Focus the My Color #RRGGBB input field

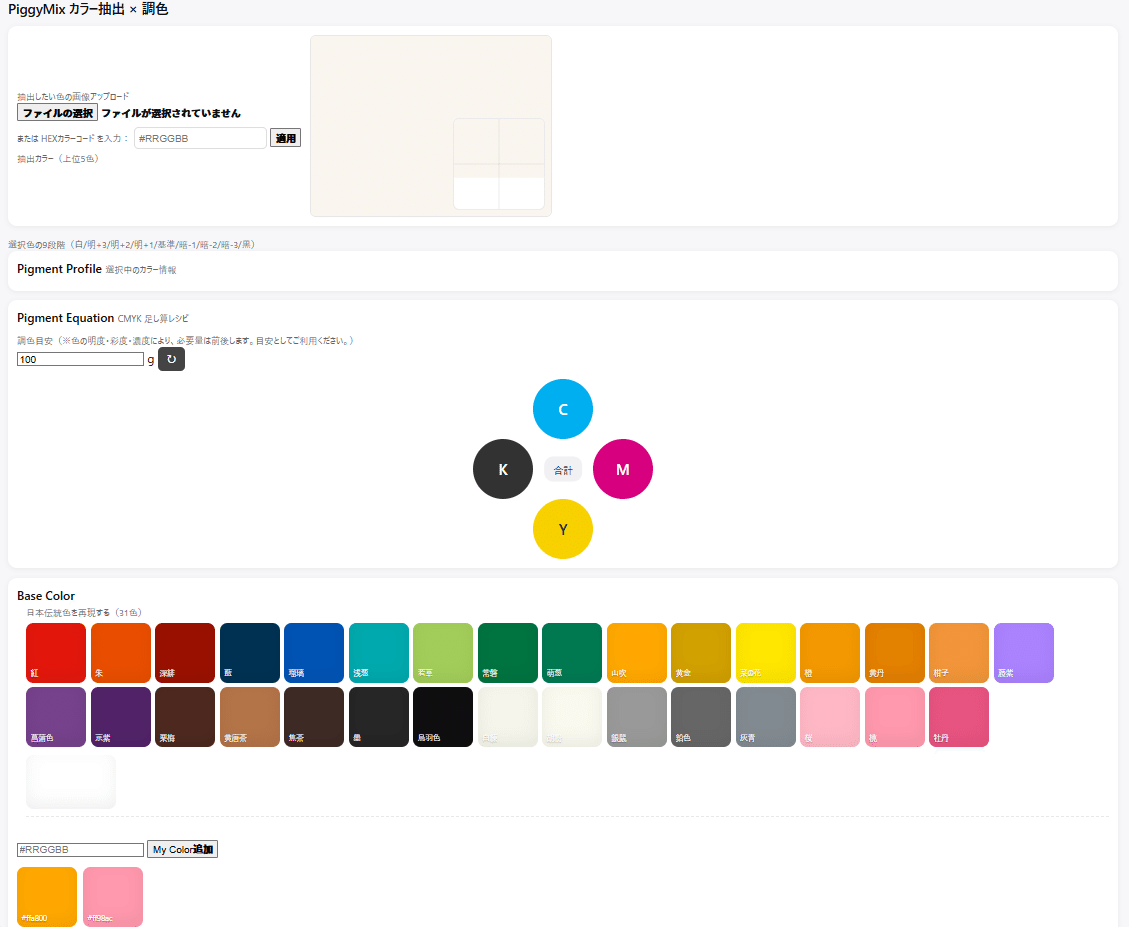pyautogui.click(x=81, y=850)
